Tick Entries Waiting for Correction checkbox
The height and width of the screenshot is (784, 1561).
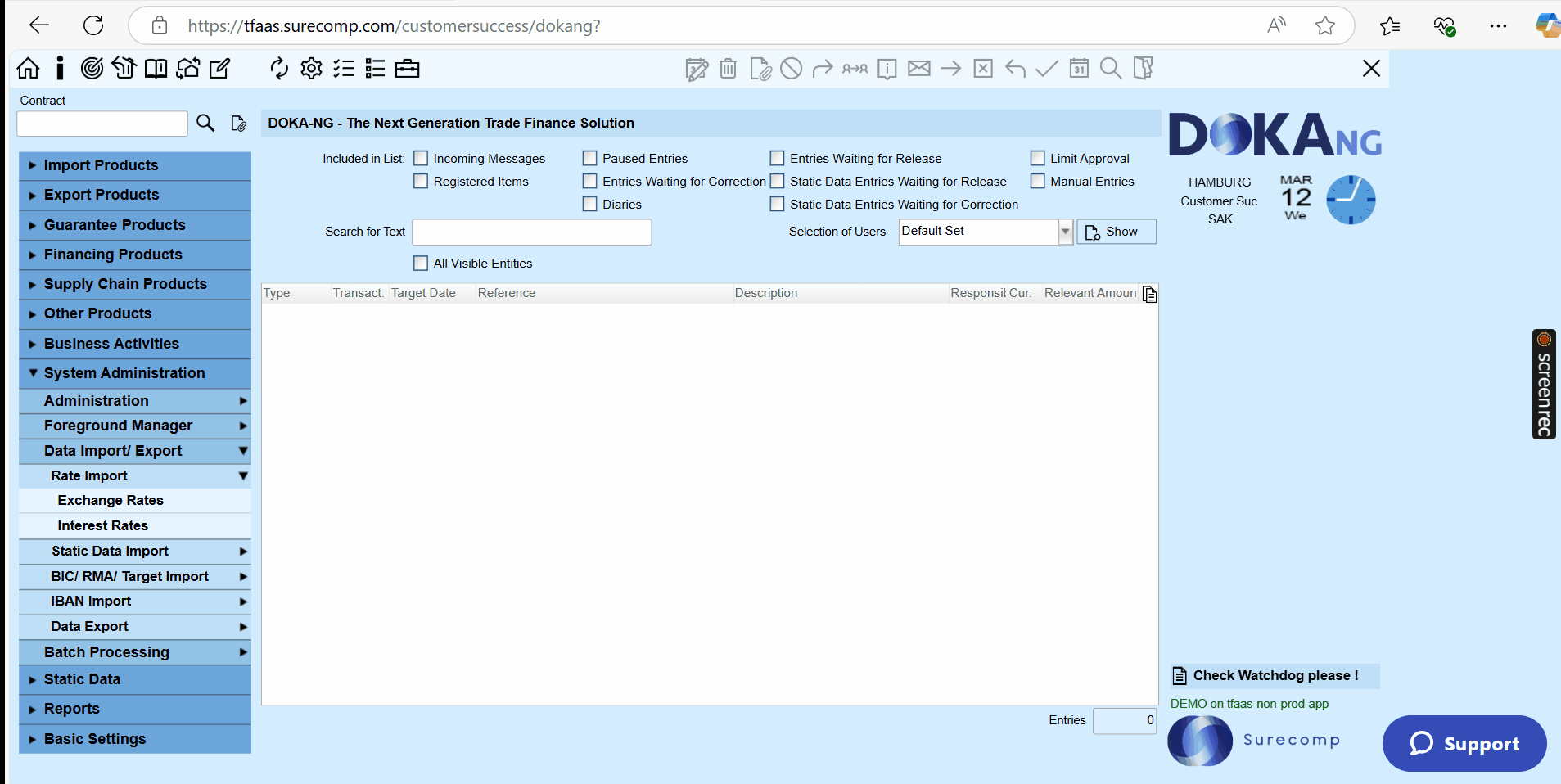tap(589, 181)
